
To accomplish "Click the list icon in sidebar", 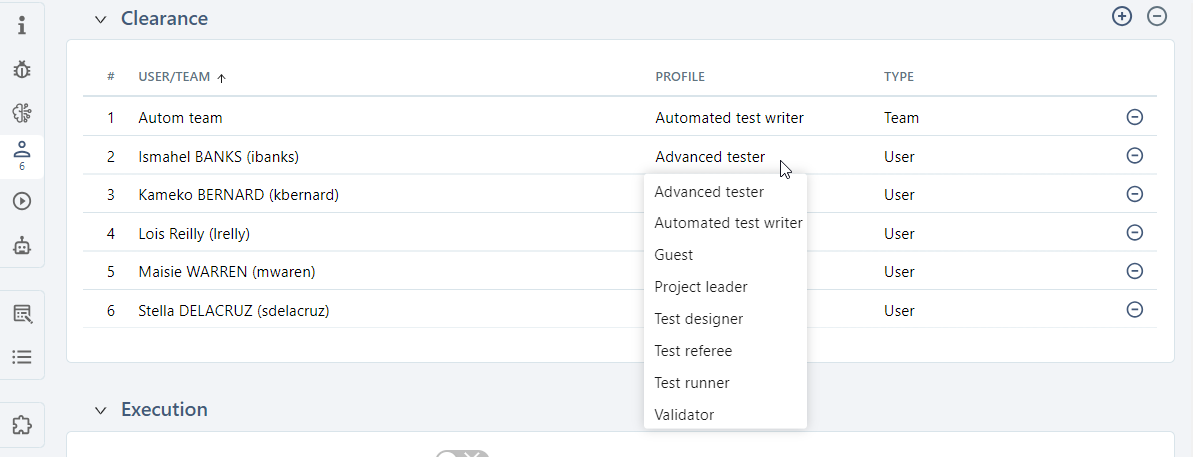I will click(22, 357).
